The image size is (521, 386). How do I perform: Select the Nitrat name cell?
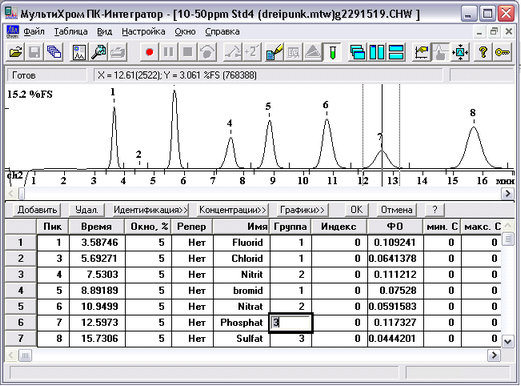click(242, 306)
